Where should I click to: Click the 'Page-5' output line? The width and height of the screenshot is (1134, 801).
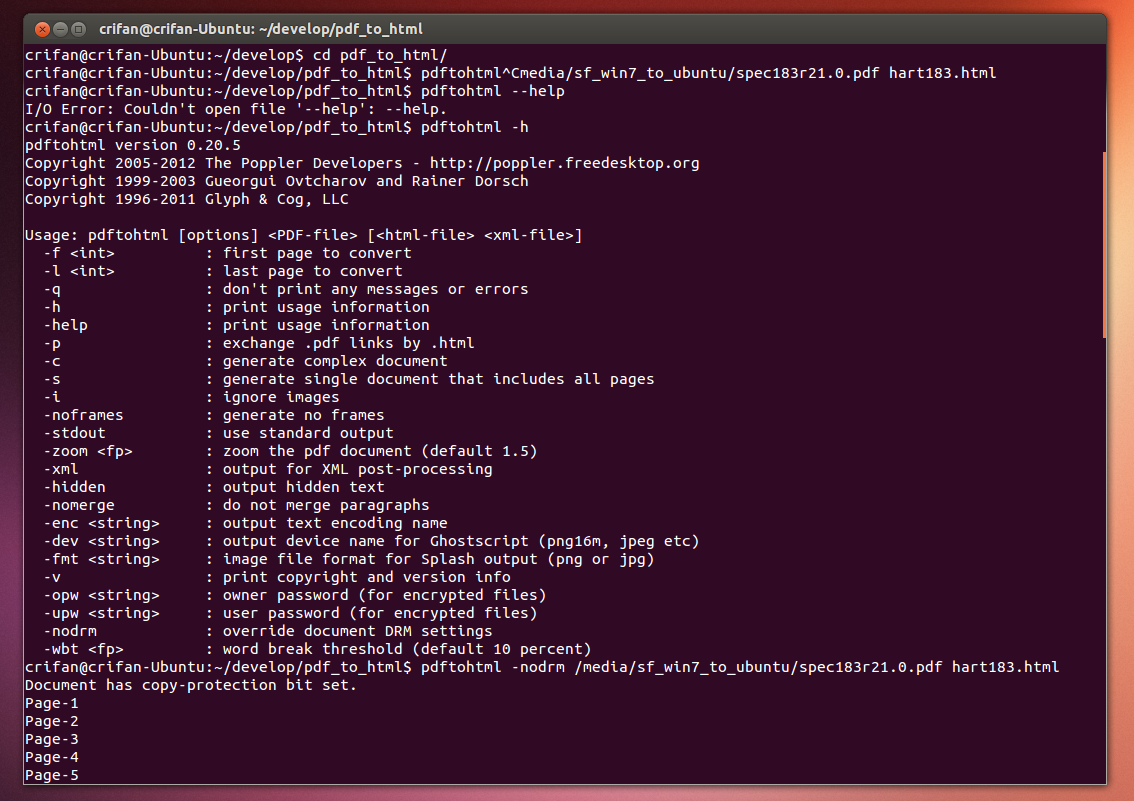coord(52,775)
